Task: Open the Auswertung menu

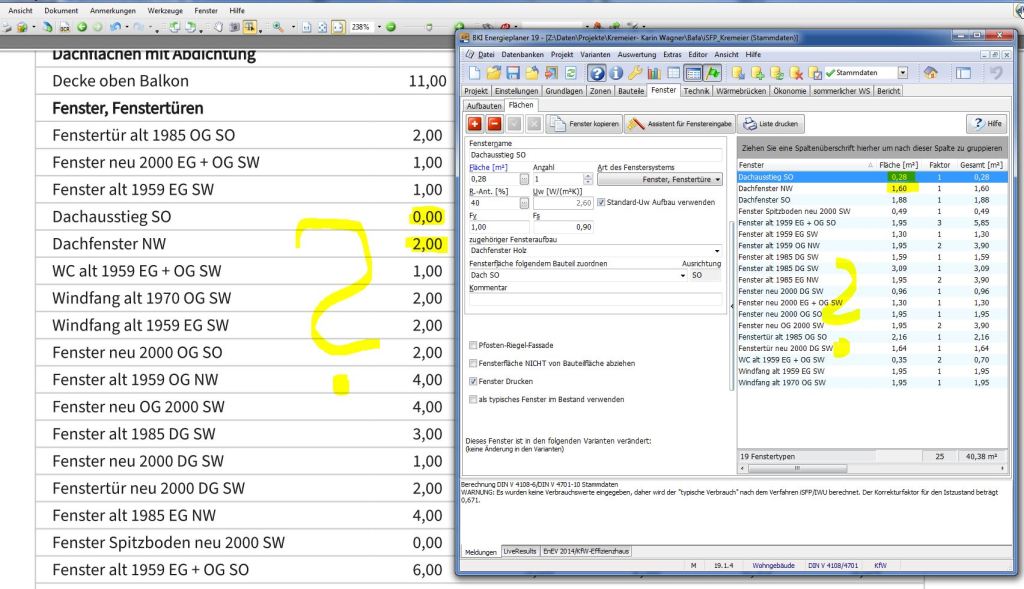Action: pyautogui.click(x=637, y=54)
